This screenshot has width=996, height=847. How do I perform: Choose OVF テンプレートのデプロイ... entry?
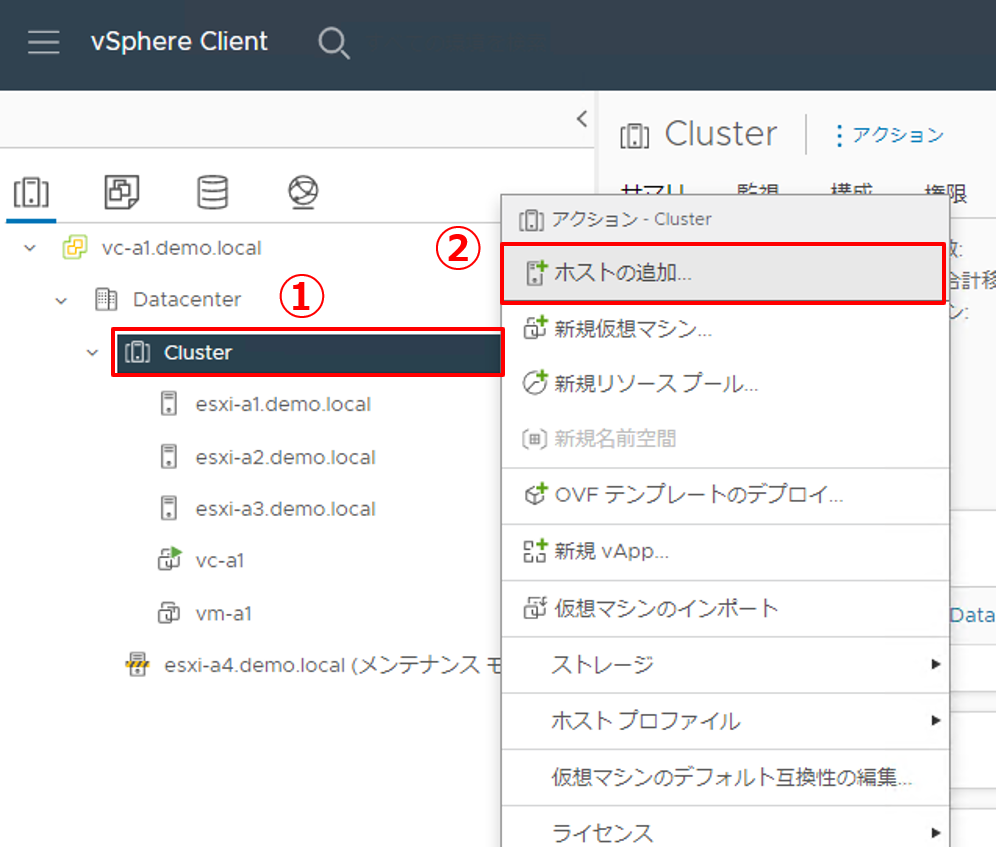coord(725,495)
